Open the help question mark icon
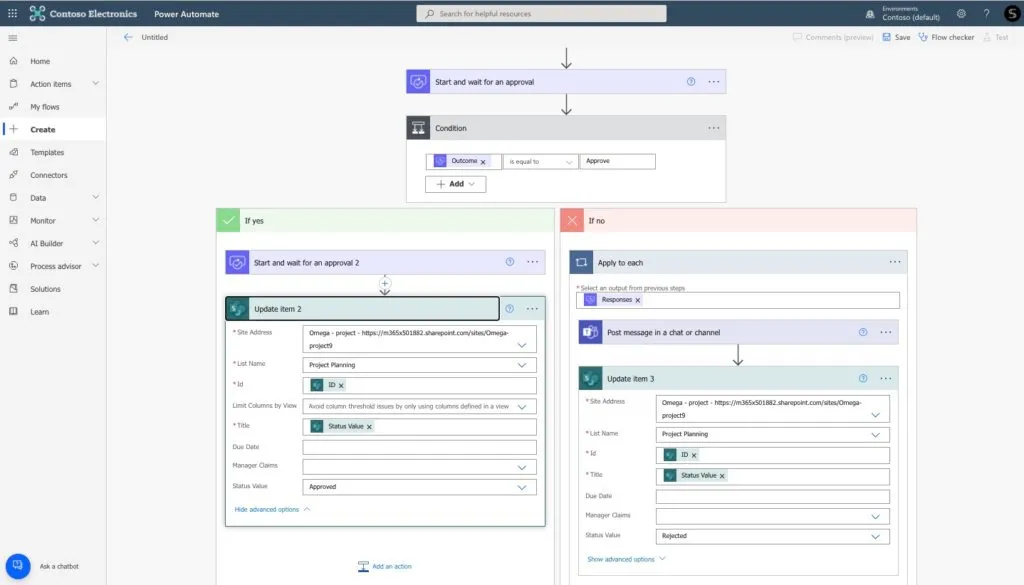This screenshot has width=1024, height=585. pos(986,13)
